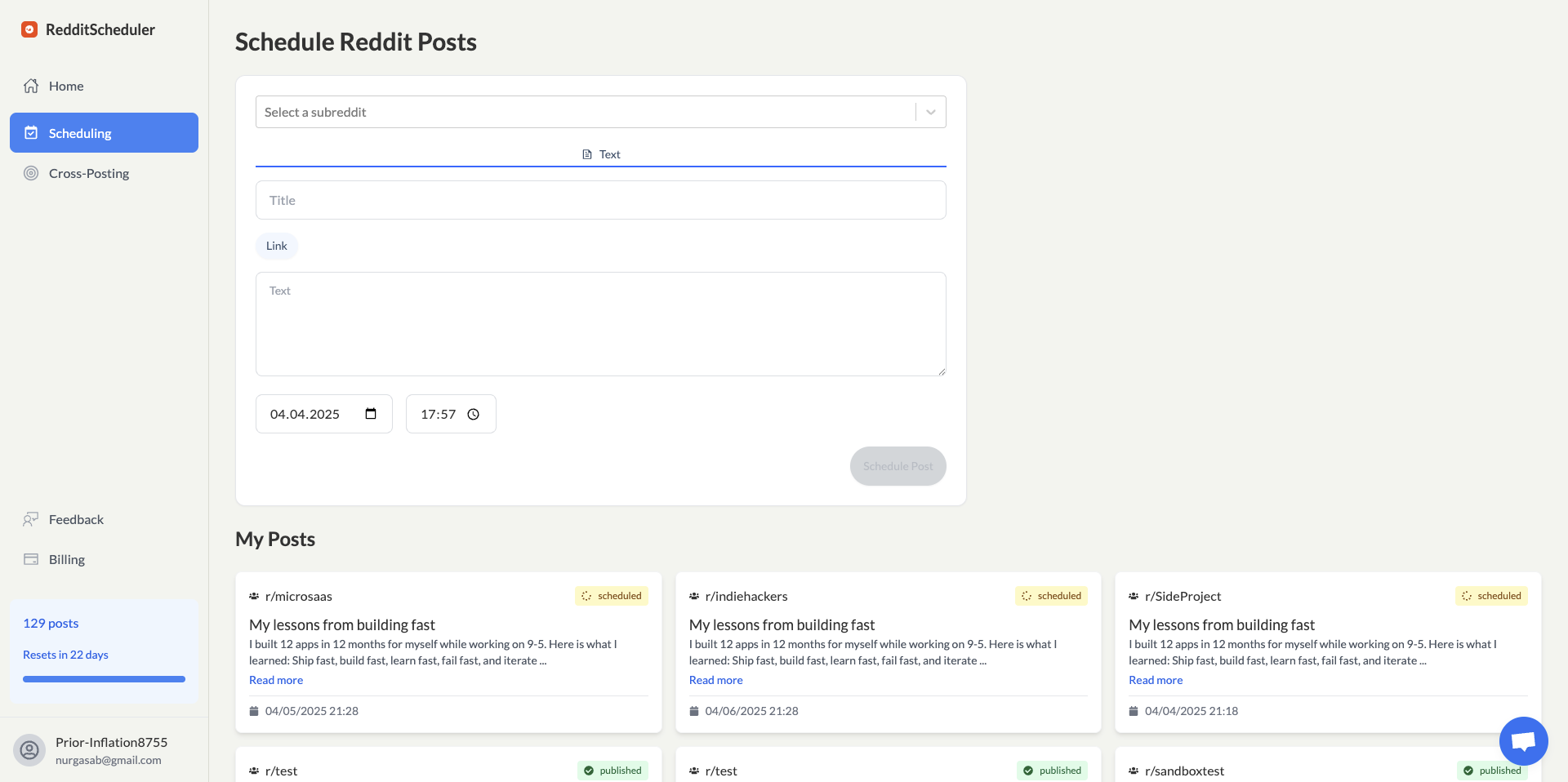Click the clock icon in time field
Screen dimensions: 1568x782
pos(473,414)
